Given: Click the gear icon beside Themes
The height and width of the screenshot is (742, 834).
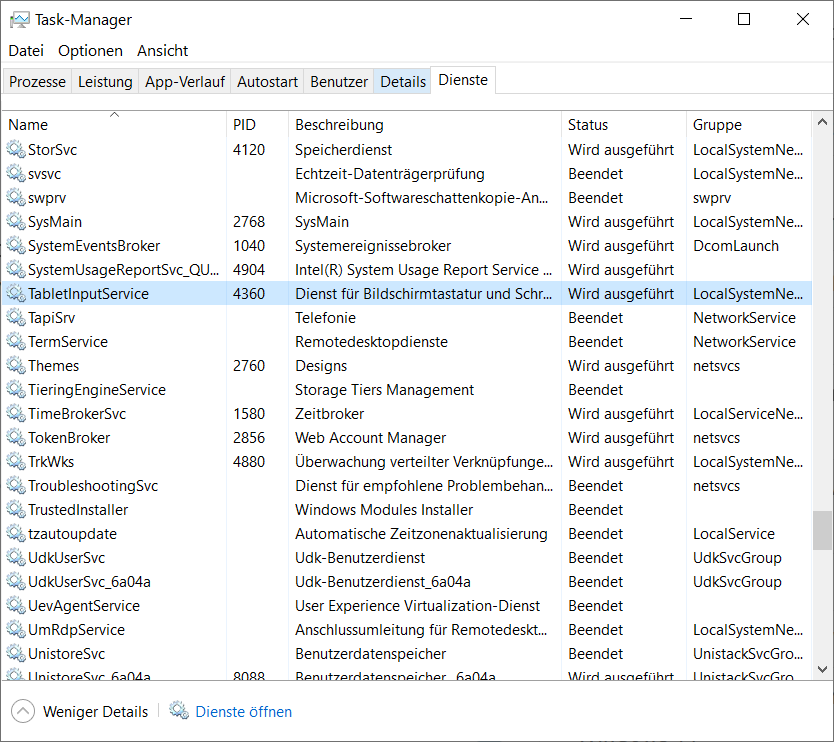Looking at the screenshot, I should point(15,366).
